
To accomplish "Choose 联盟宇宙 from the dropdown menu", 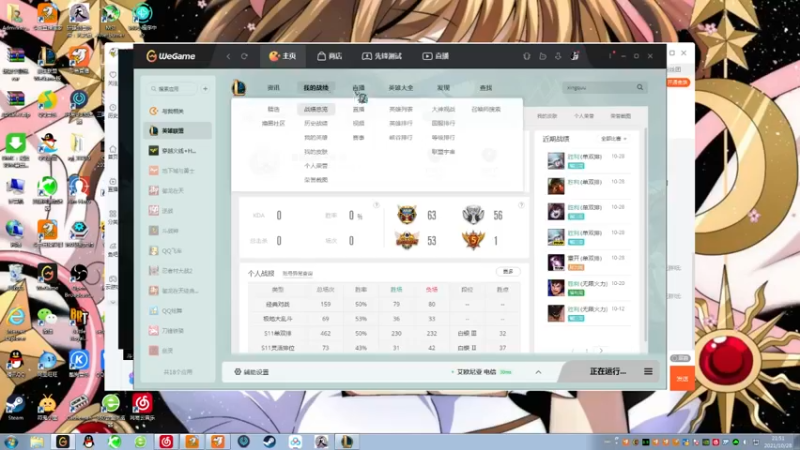I will click(x=443, y=152).
